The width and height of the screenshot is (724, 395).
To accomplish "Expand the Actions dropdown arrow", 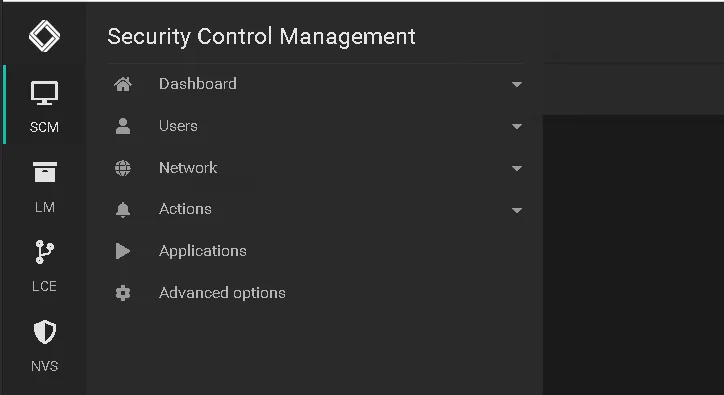I will tap(517, 211).
